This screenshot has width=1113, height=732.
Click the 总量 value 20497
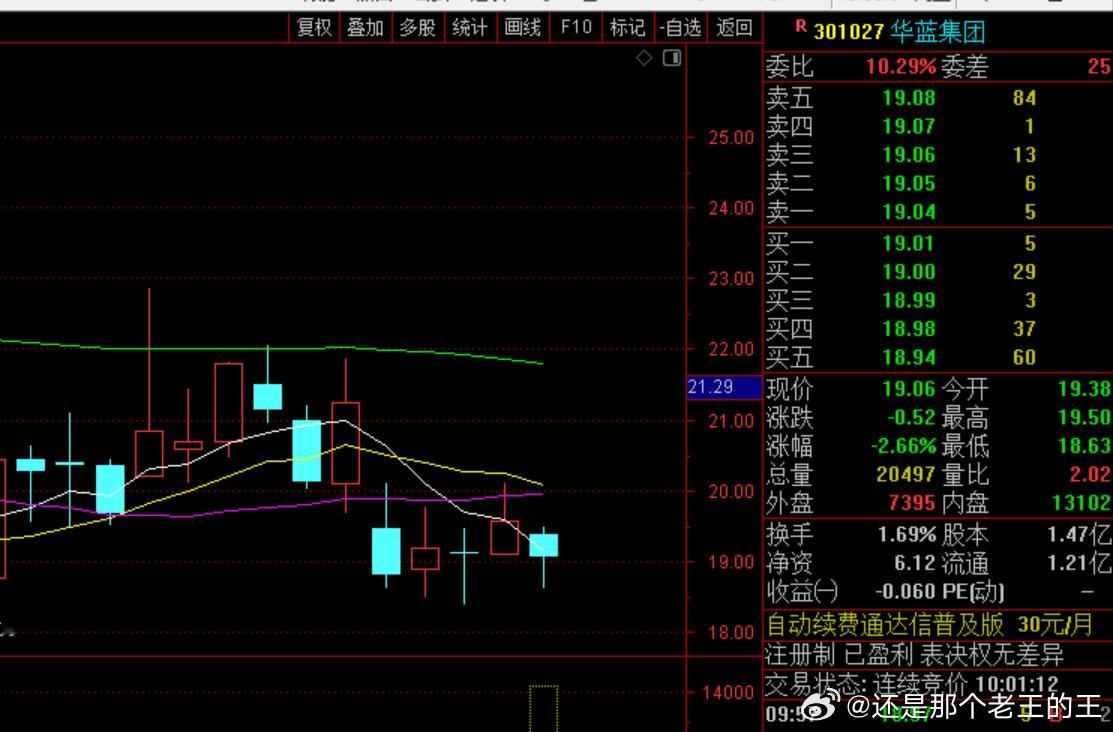pos(906,474)
